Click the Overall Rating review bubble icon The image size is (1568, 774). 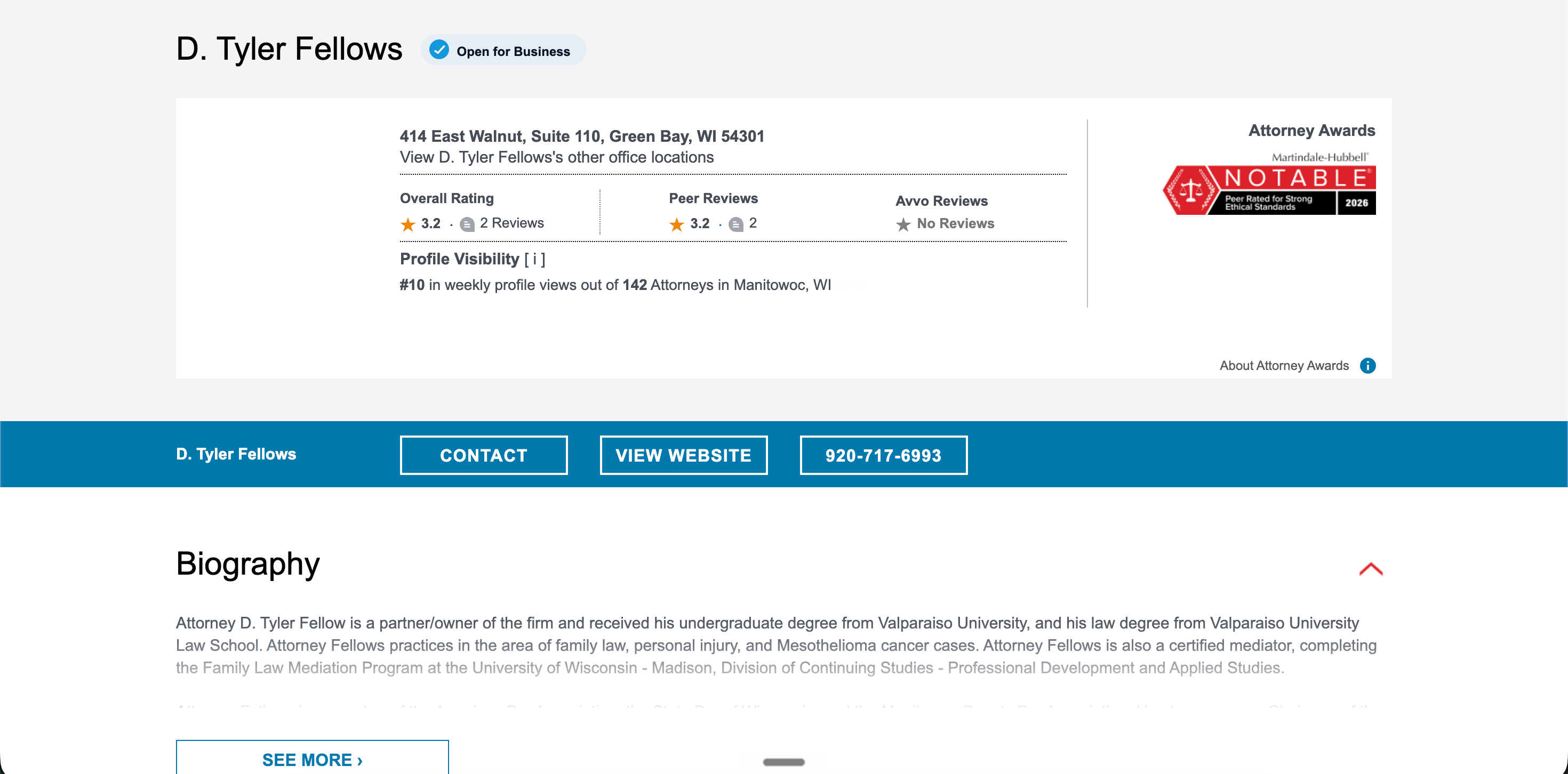(467, 224)
